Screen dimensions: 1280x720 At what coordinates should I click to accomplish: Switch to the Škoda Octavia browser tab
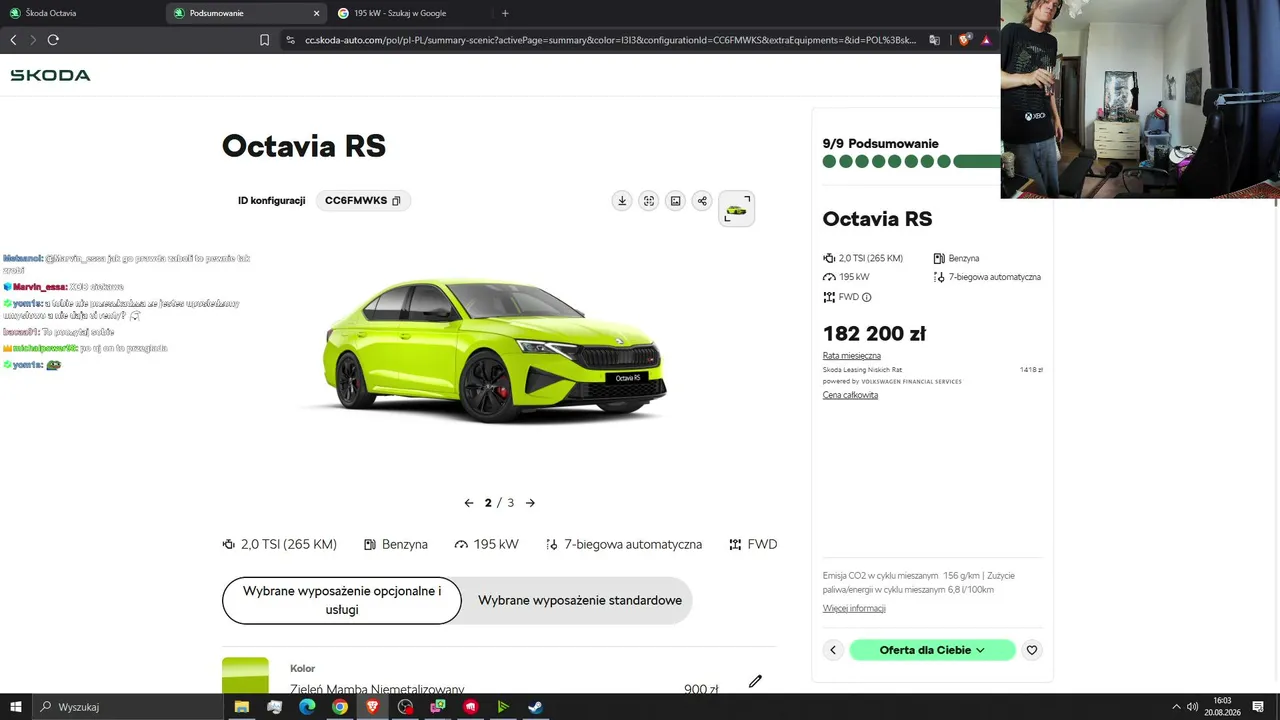pyautogui.click(x=82, y=13)
